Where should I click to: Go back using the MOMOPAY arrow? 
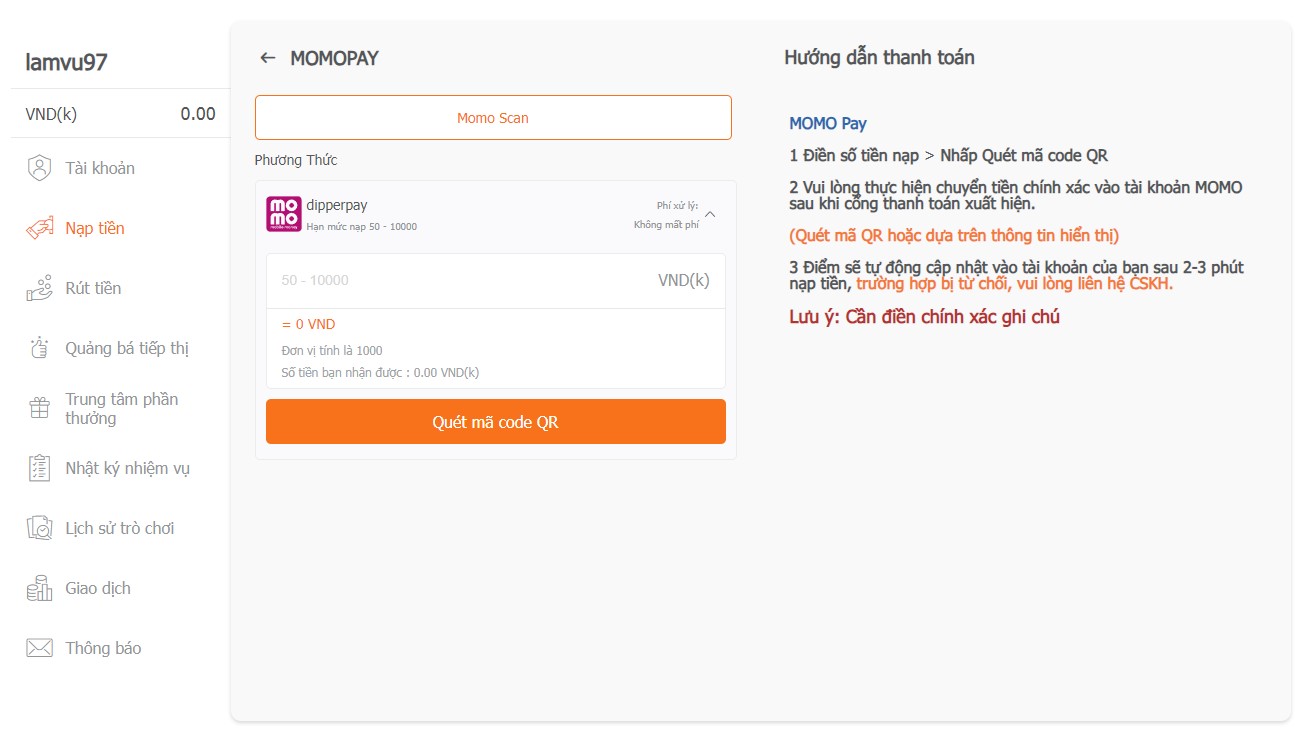pyautogui.click(x=267, y=58)
